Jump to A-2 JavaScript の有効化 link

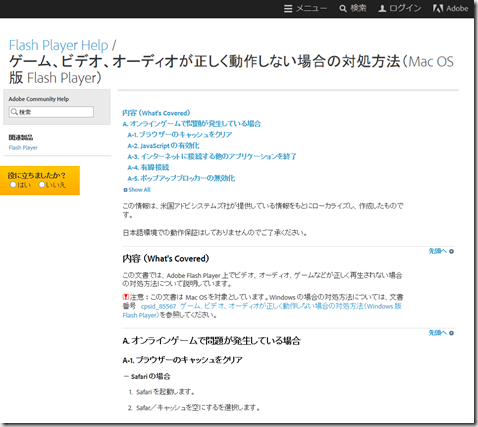(163, 146)
